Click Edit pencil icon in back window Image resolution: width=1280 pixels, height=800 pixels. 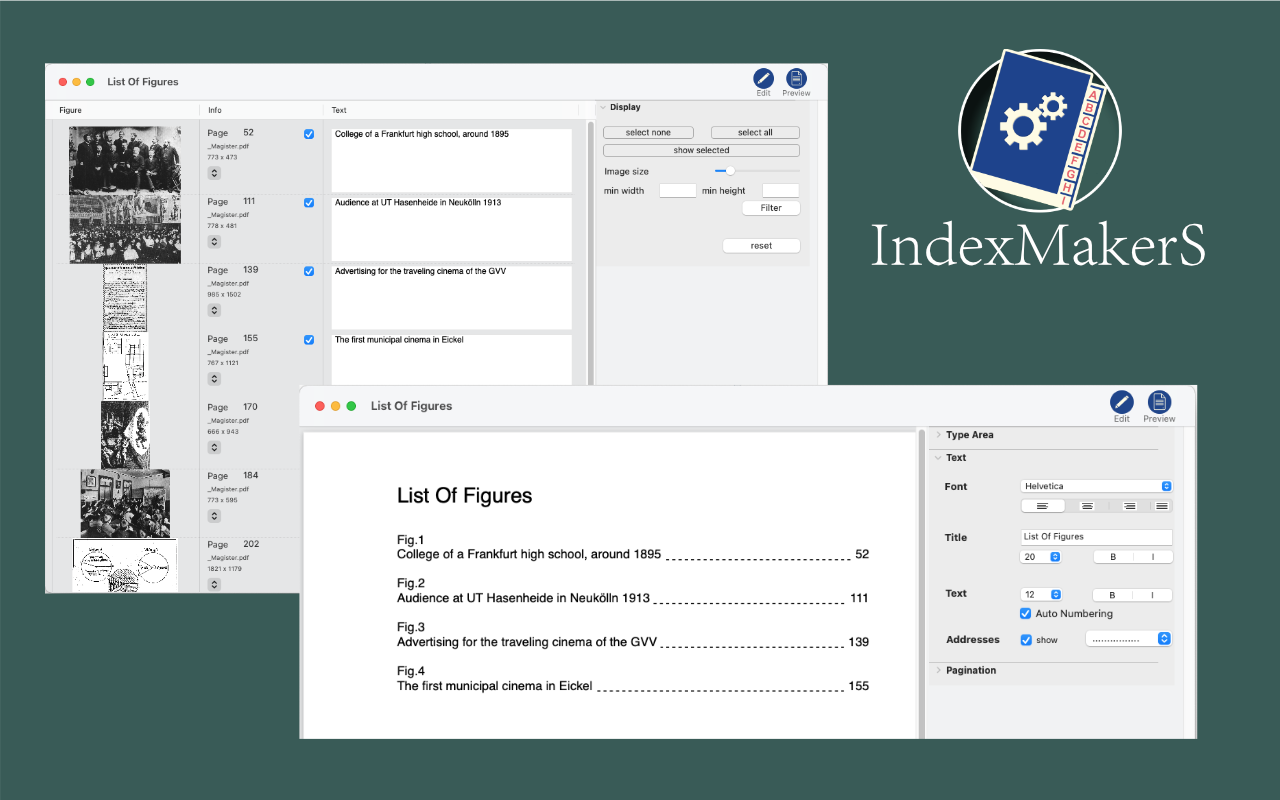tap(763, 78)
